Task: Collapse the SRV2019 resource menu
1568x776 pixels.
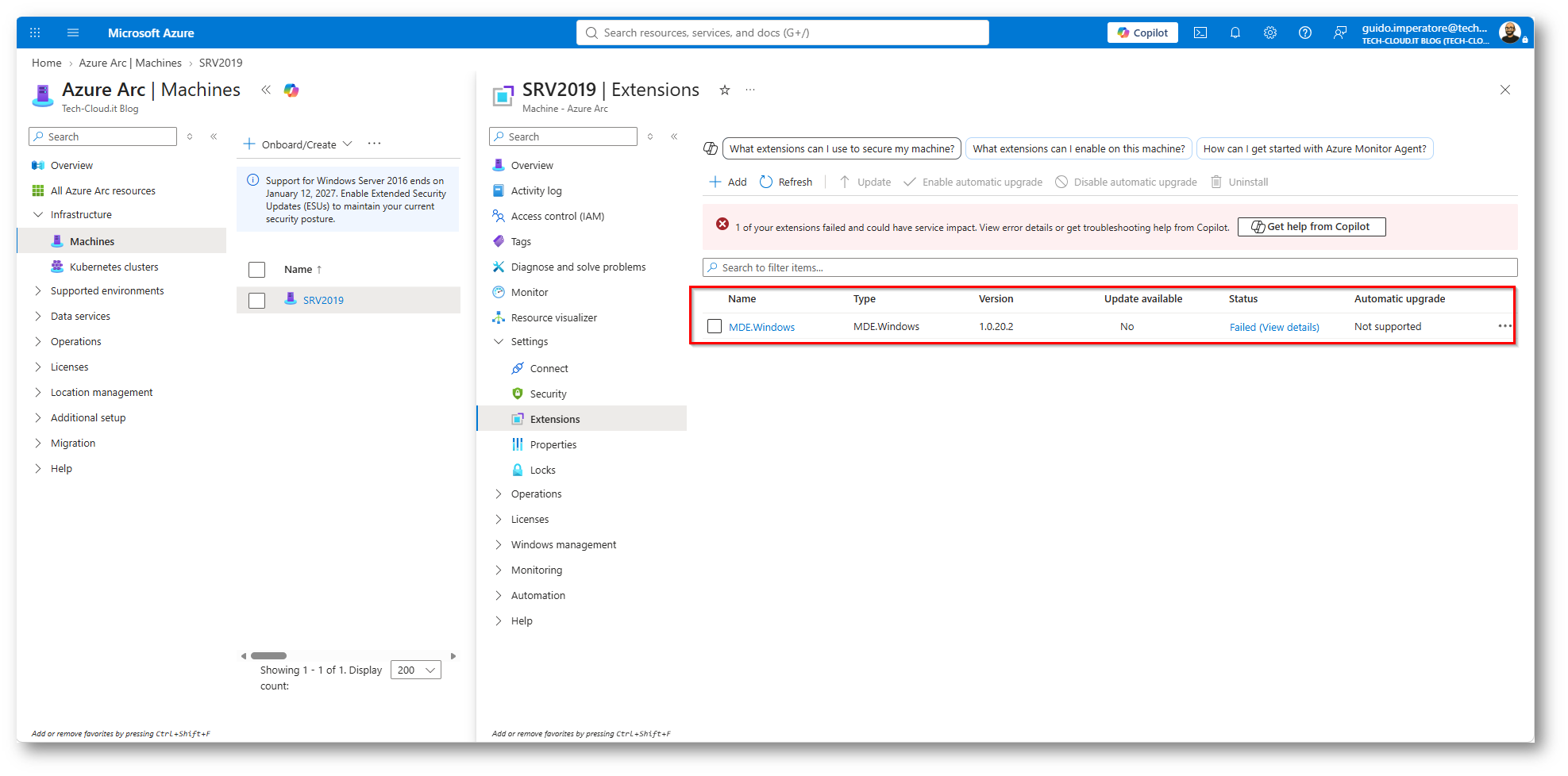Action: click(x=674, y=136)
